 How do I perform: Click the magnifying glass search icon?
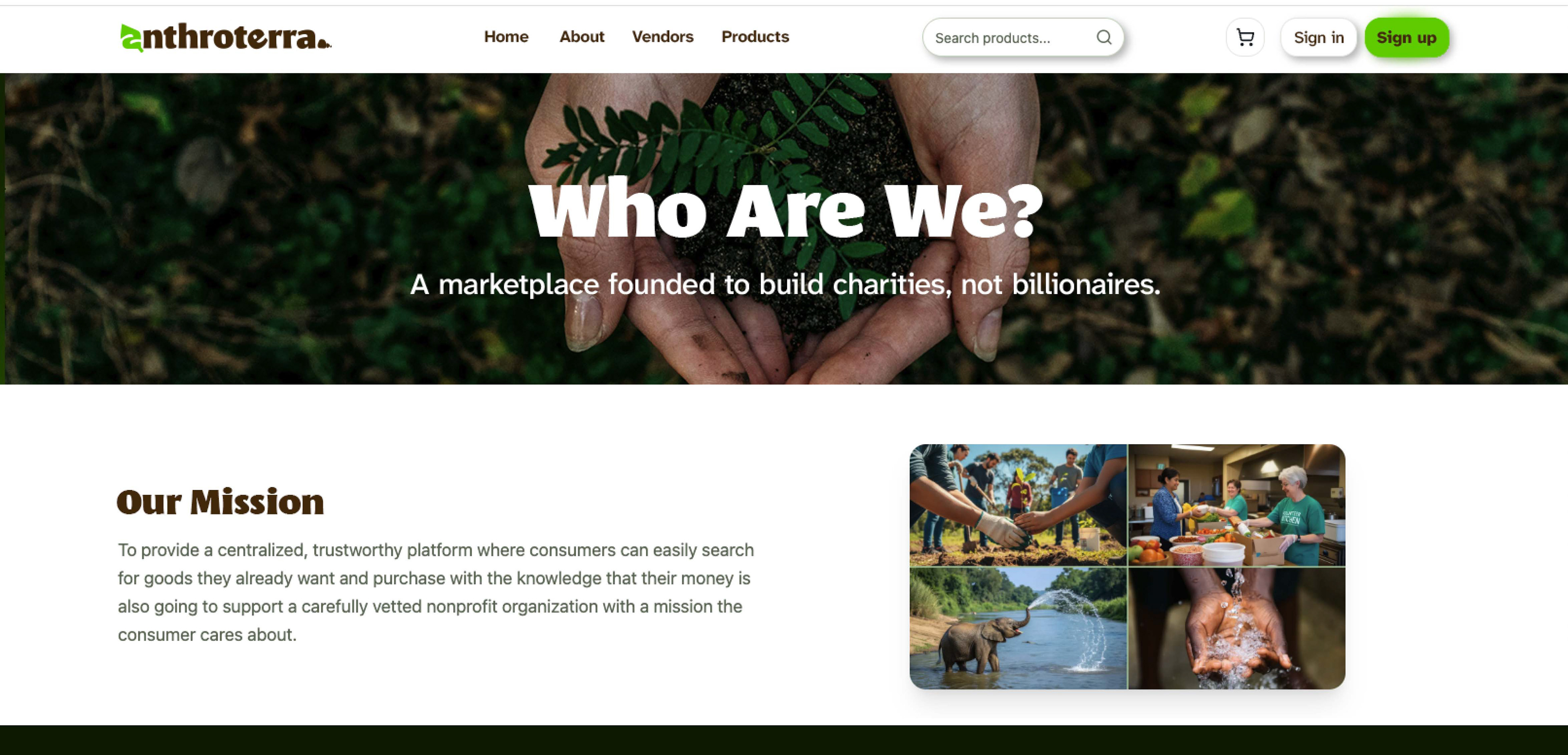pos(1104,38)
